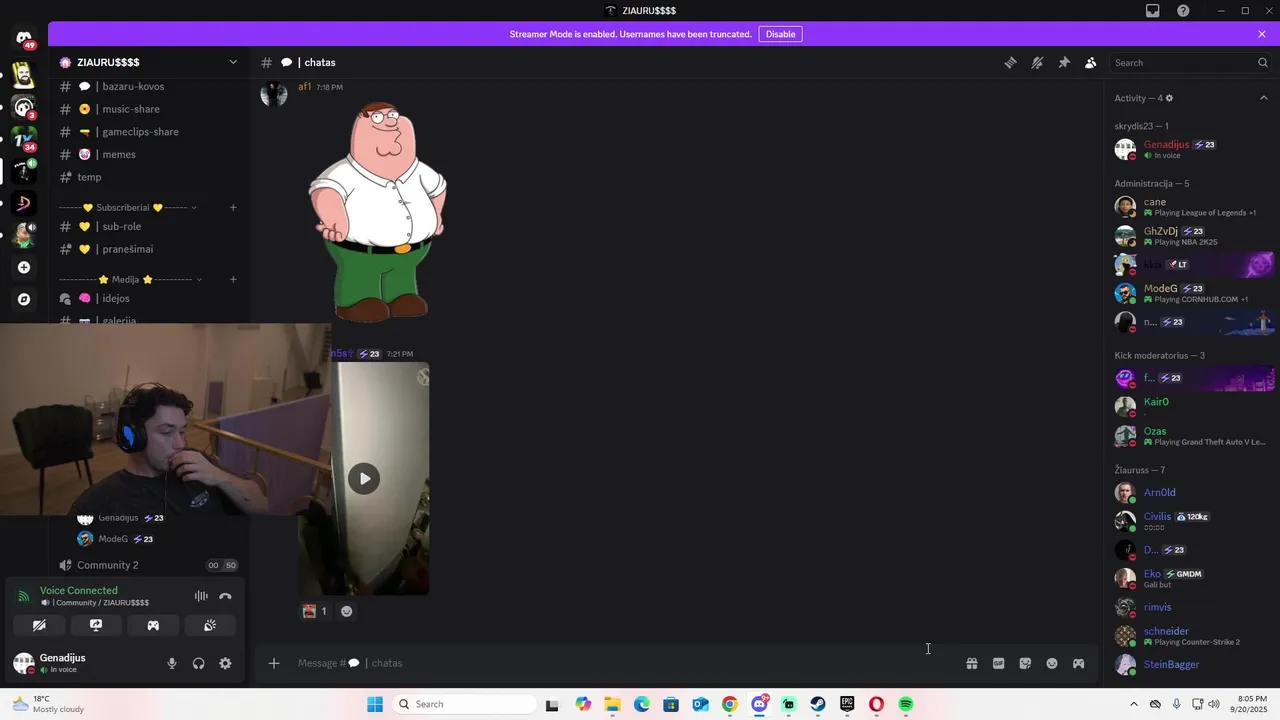Open Voice Connected status details
Image resolution: width=1280 pixels, height=720 pixels.
tap(79, 590)
